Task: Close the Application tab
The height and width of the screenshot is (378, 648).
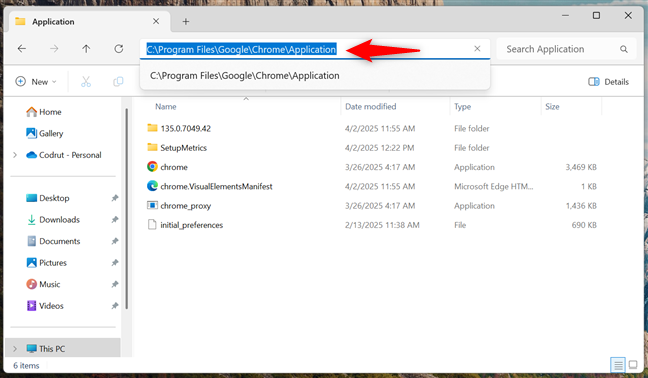Action: [156, 21]
